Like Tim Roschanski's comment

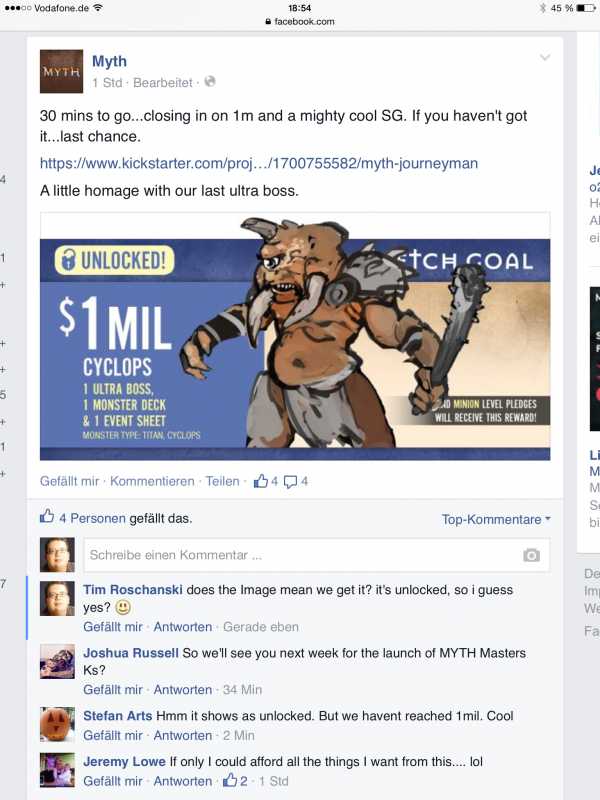point(113,627)
